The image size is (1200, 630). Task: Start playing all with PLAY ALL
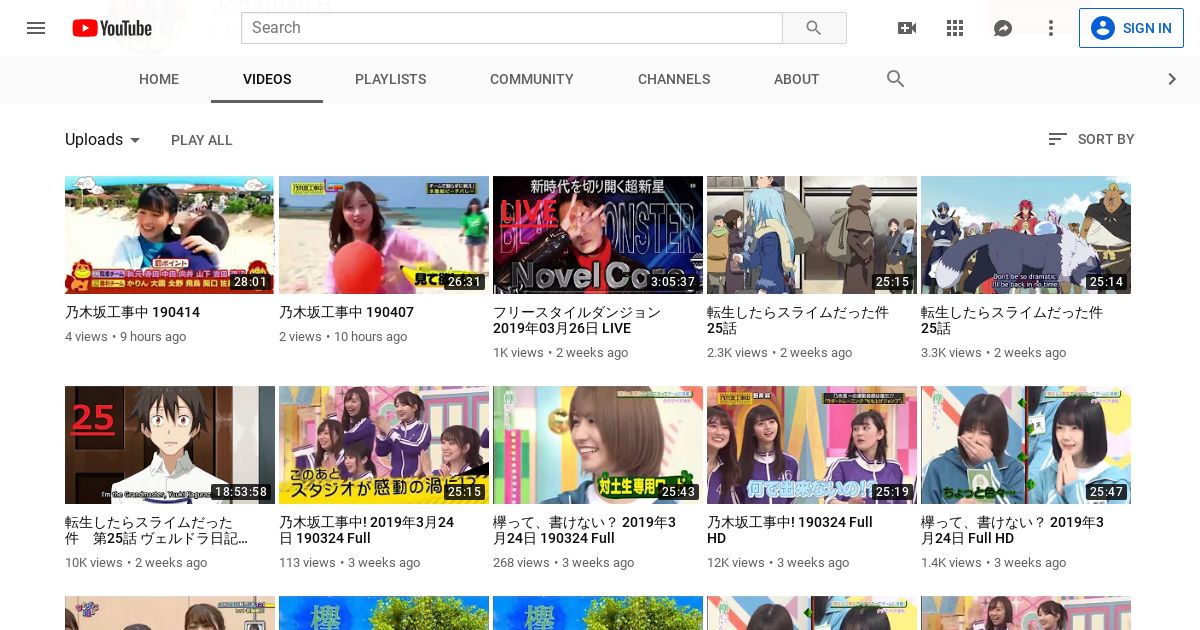[202, 140]
